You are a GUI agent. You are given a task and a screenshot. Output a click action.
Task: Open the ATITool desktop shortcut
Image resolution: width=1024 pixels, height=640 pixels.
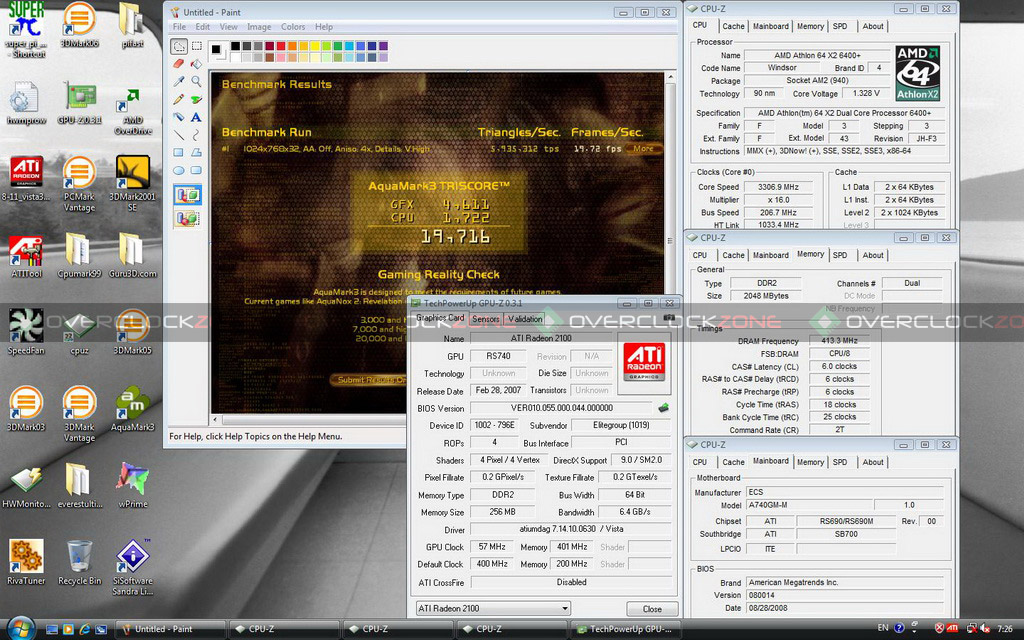26,256
